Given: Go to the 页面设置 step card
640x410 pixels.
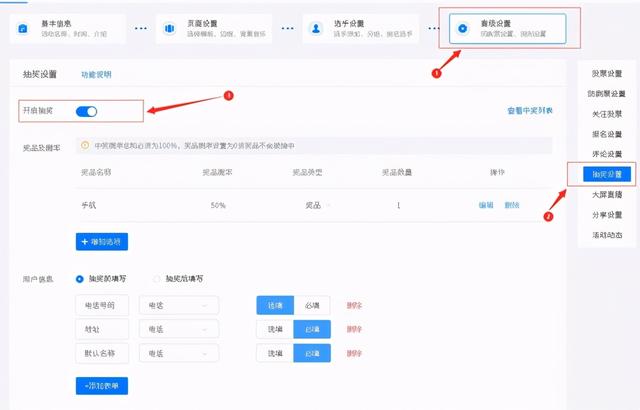Looking at the screenshot, I should (214, 29).
